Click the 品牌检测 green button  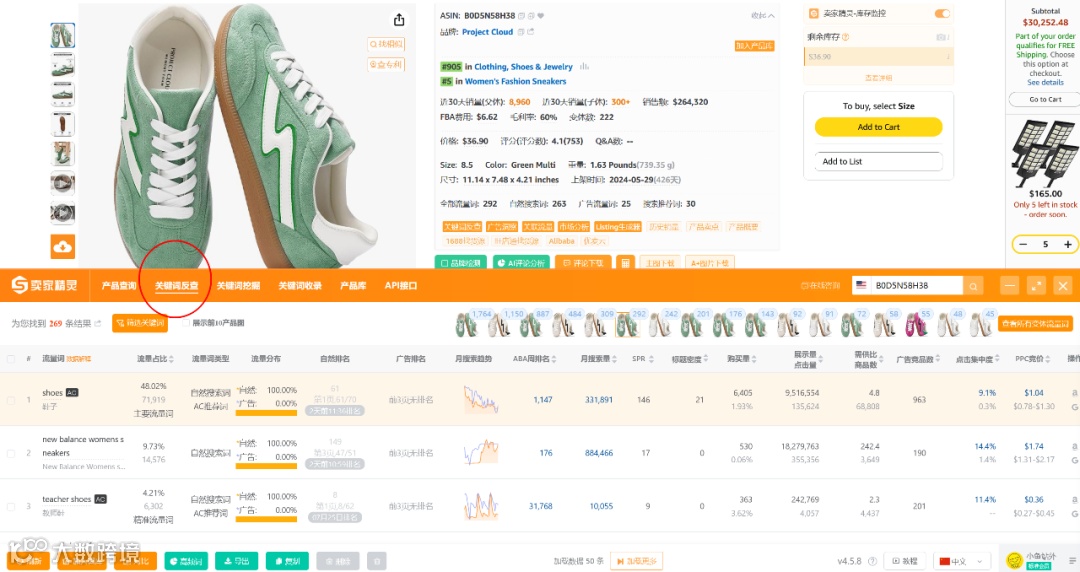pos(461,263)
